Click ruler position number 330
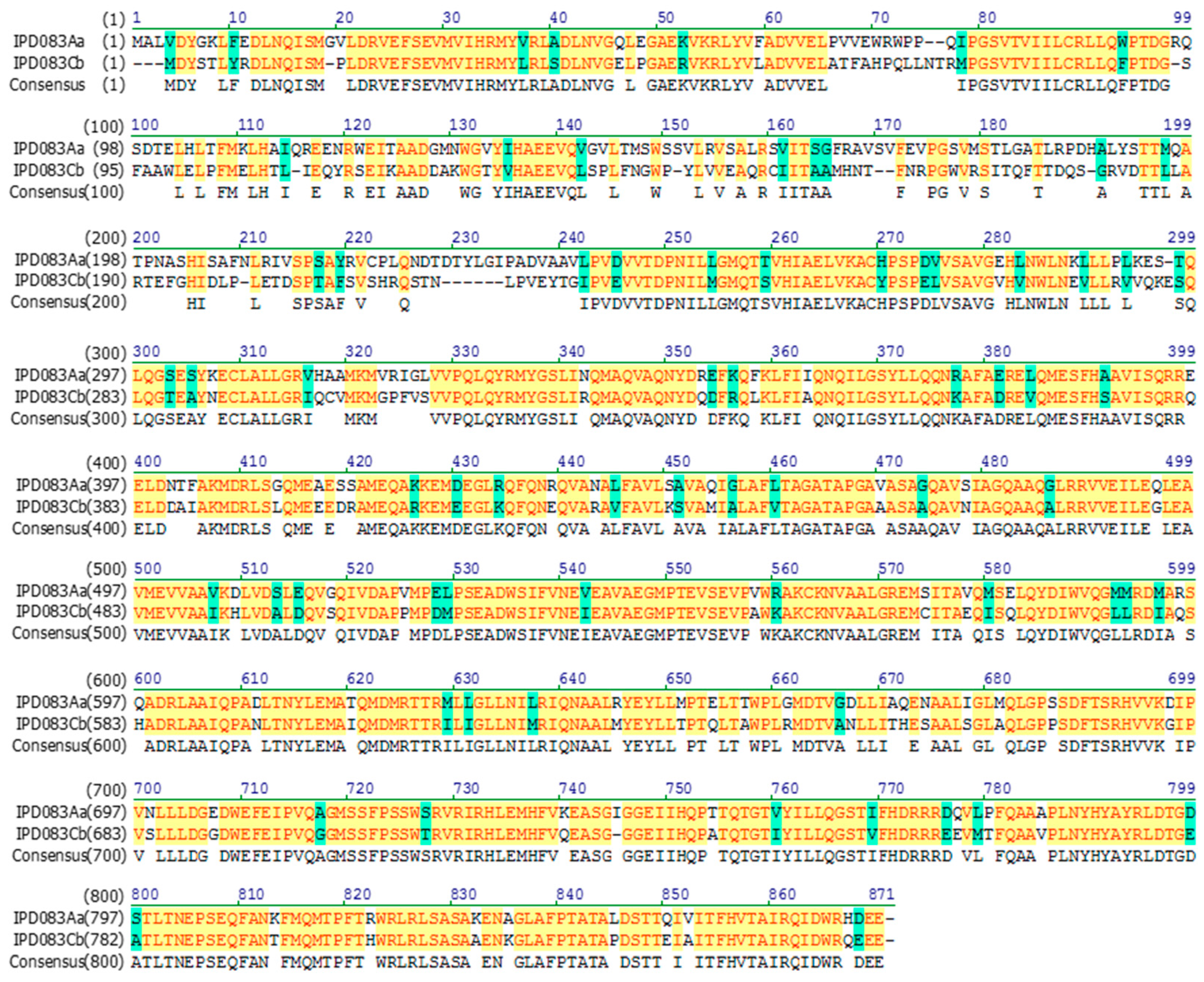This screenshot has height=982, width=1204. [x=466, y=351]
